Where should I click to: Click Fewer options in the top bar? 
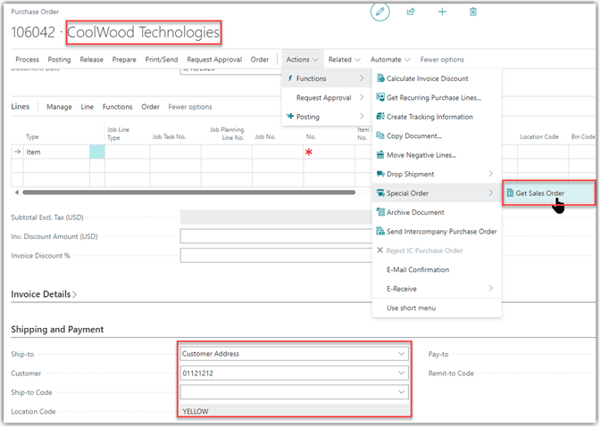click(x=442, y=59)
